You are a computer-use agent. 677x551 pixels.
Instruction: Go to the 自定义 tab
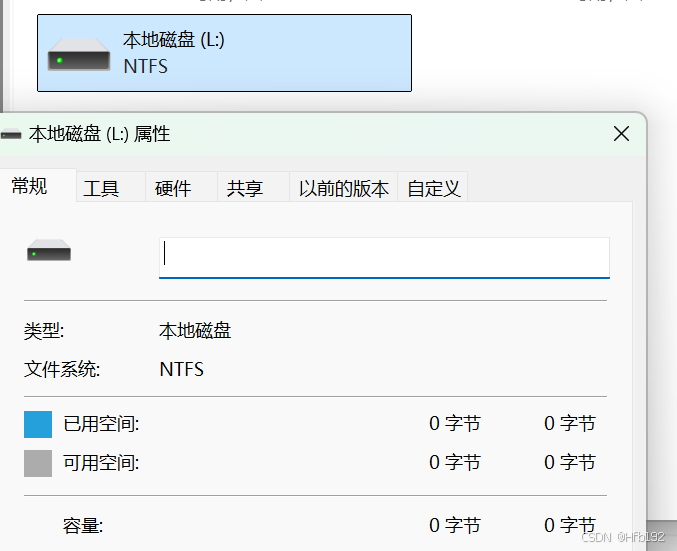(x=434, y=189)
